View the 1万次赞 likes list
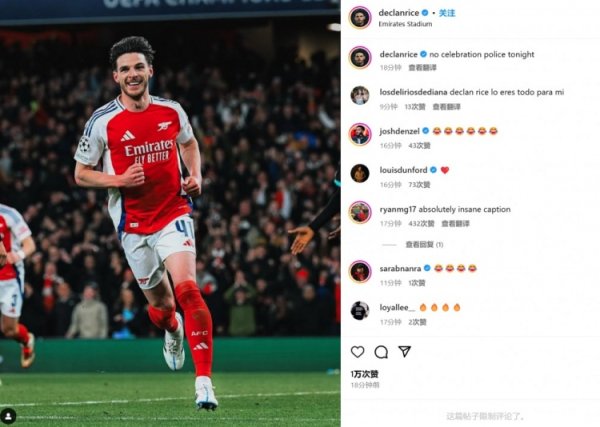 pos(364,374)
